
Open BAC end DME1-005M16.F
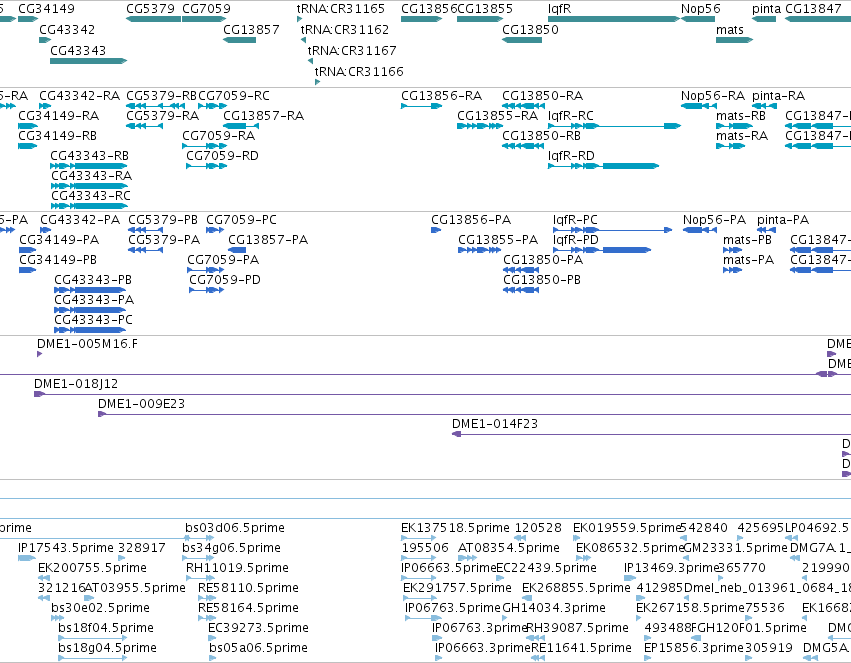pyautogui.click(x=87, y=344)
